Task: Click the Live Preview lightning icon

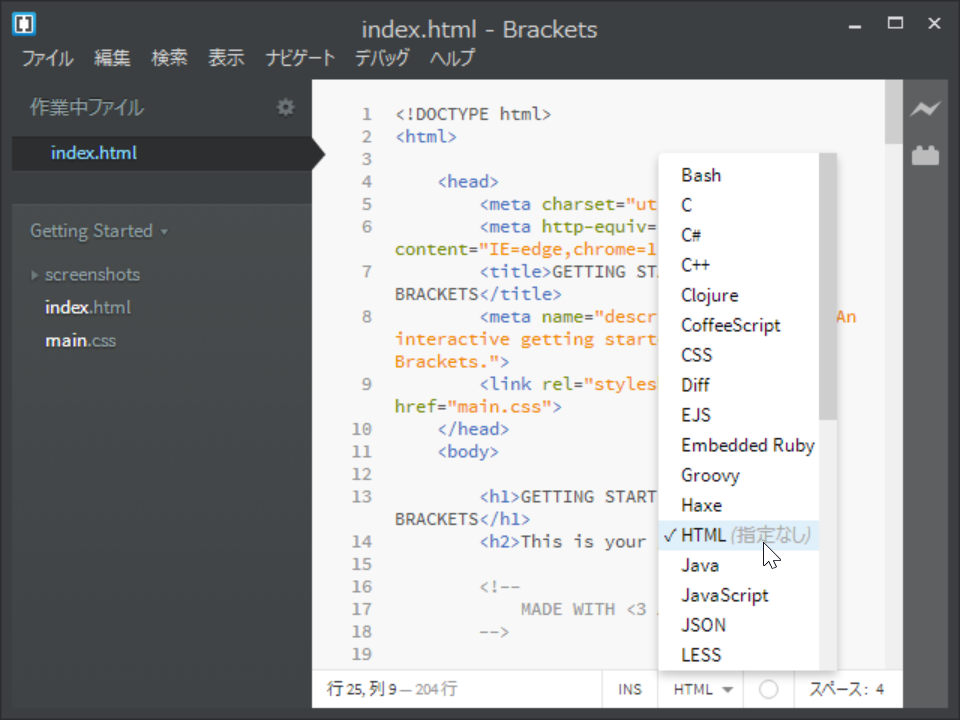Action: [925, 109]
